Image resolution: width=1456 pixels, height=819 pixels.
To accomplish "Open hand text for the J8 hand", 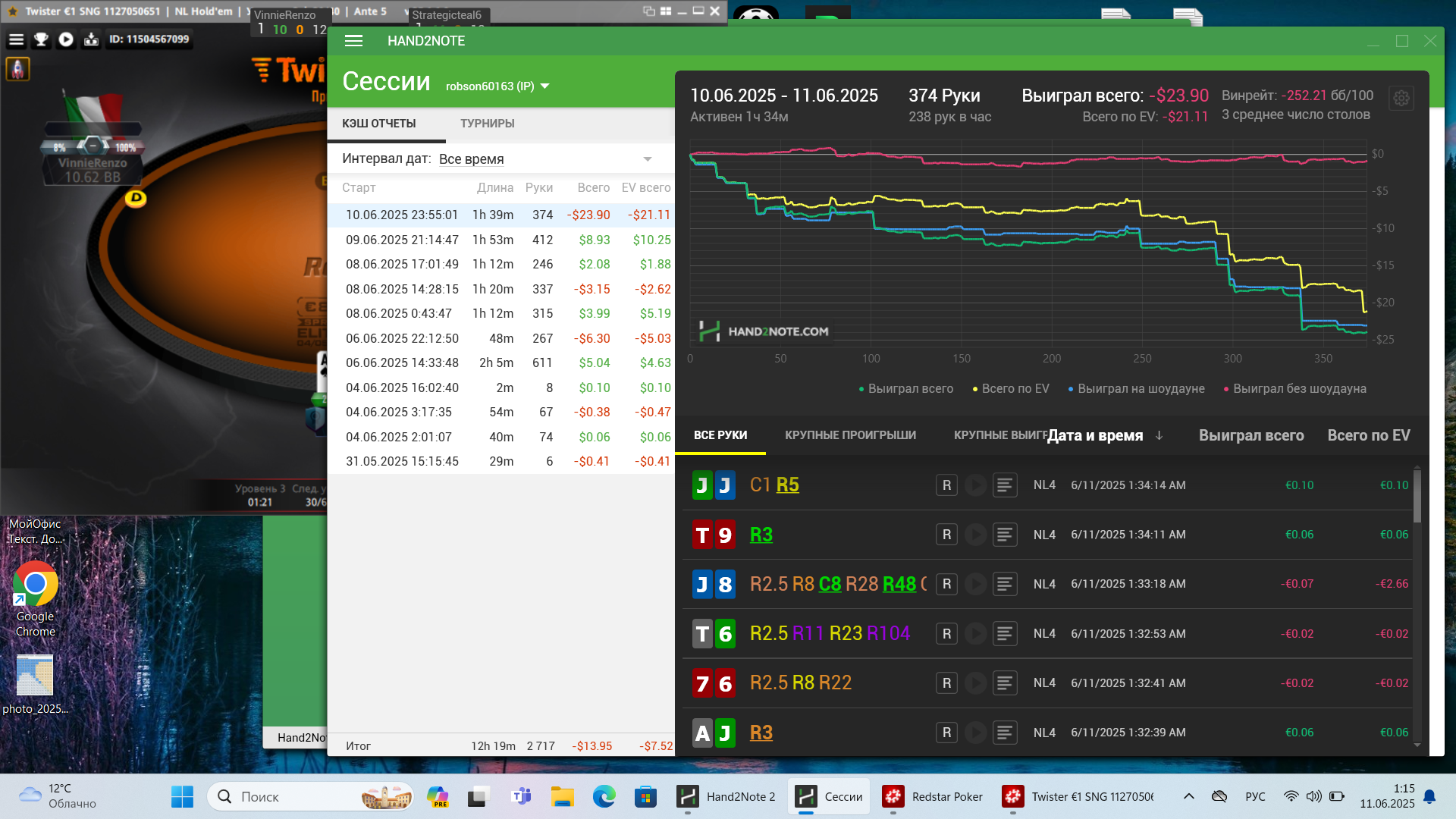I will 1005,584.
